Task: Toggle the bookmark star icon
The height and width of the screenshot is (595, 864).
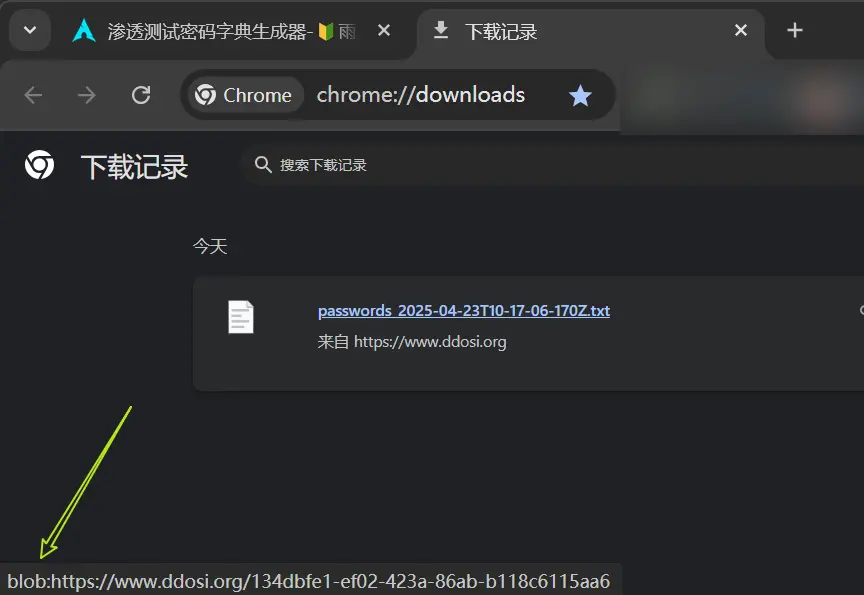Action: (580, 95)
